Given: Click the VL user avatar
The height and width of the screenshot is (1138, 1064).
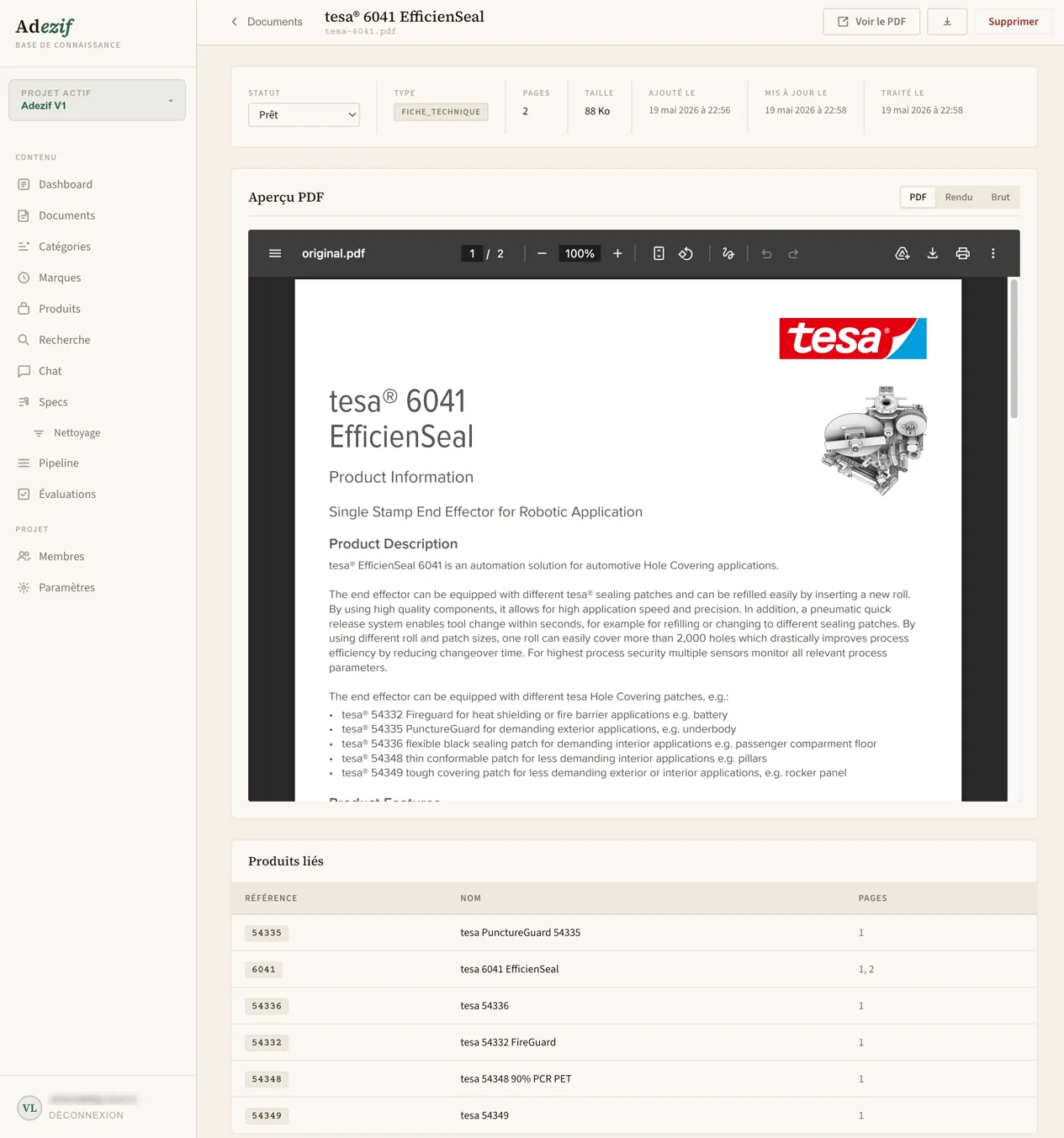Looking at the screenshot, I should click(29, 1108).
